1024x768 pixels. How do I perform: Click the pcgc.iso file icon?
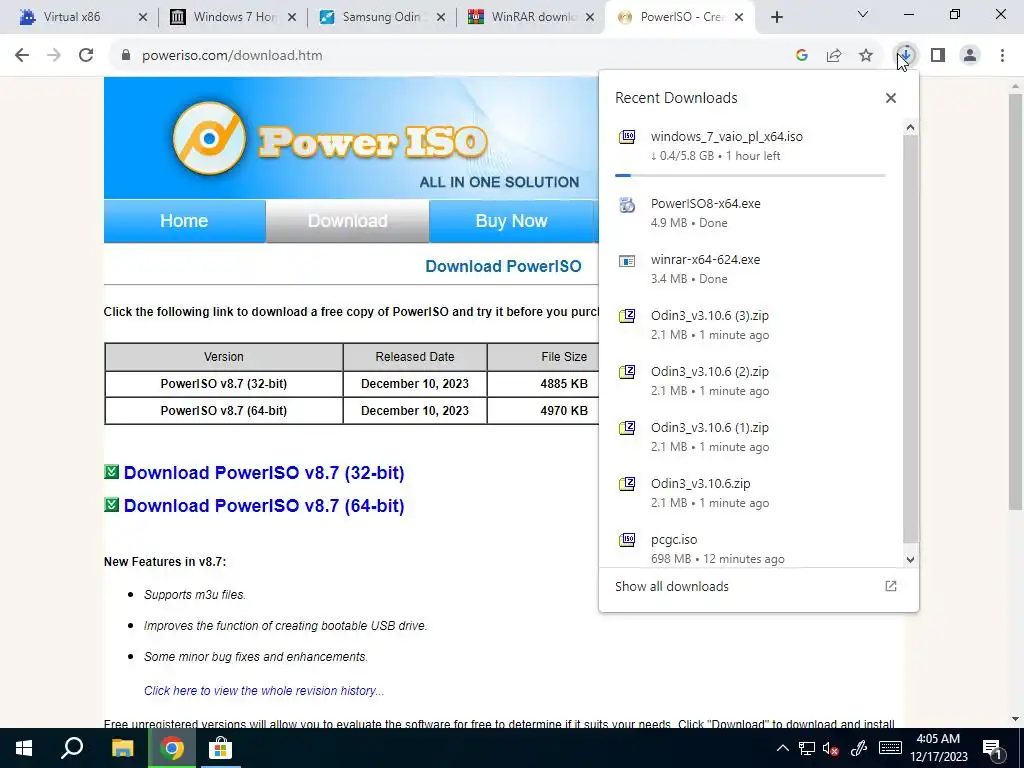click(x=627, y=540)
